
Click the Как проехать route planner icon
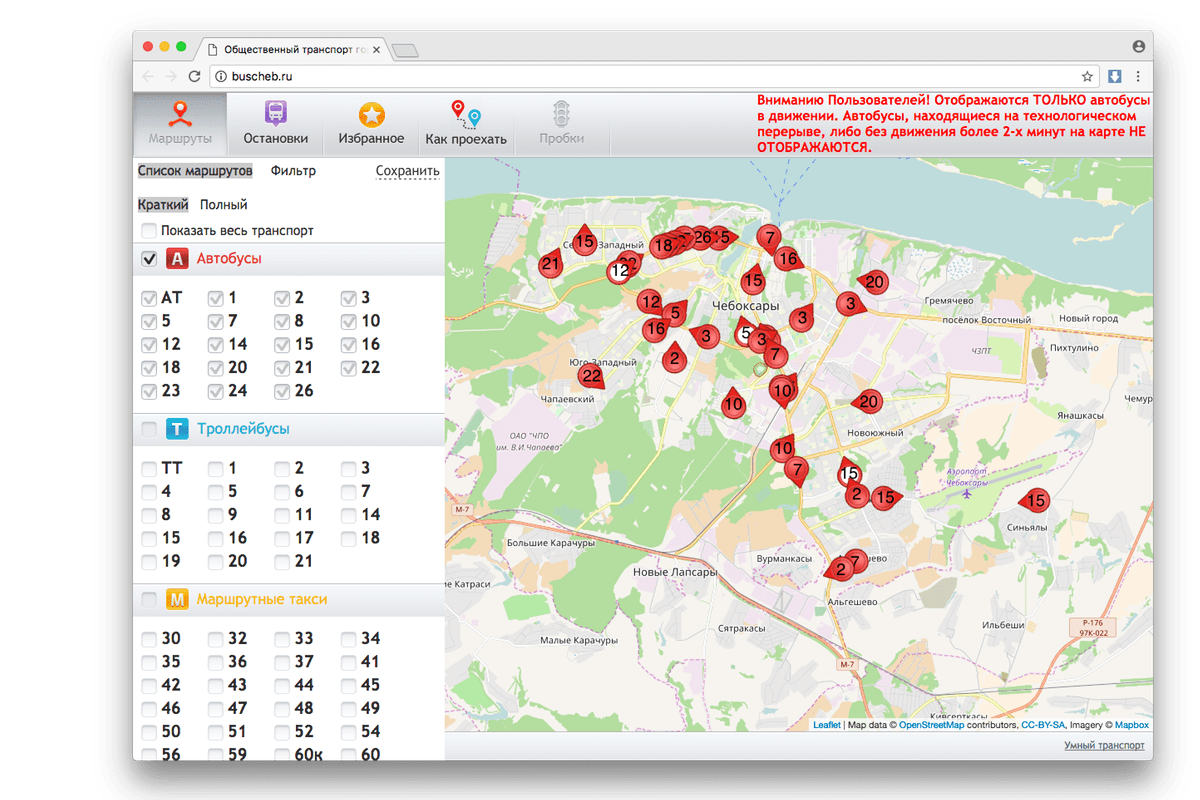(x=465, y=115)
